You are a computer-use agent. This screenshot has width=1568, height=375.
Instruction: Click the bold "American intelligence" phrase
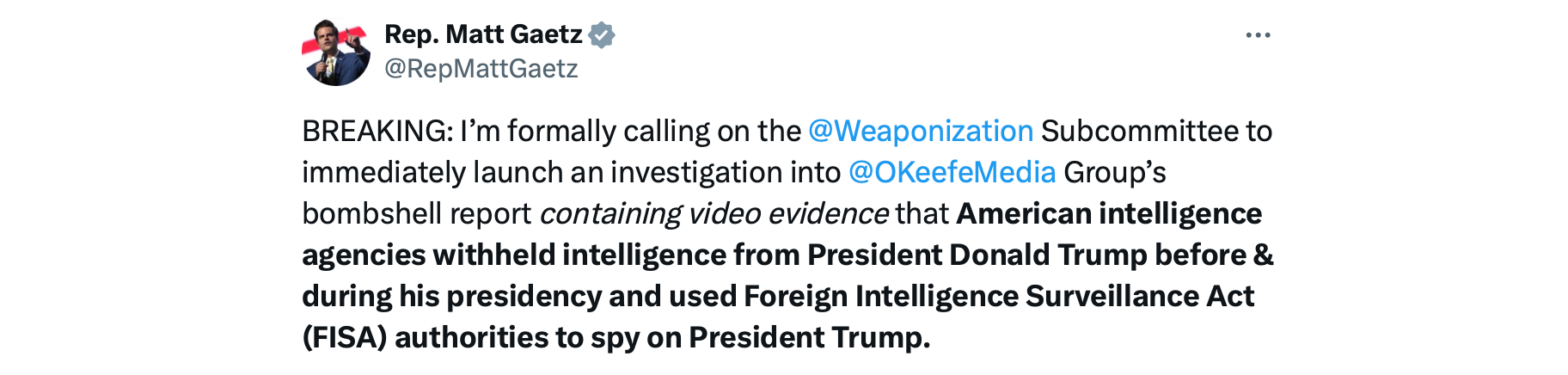click(1108, 213)
